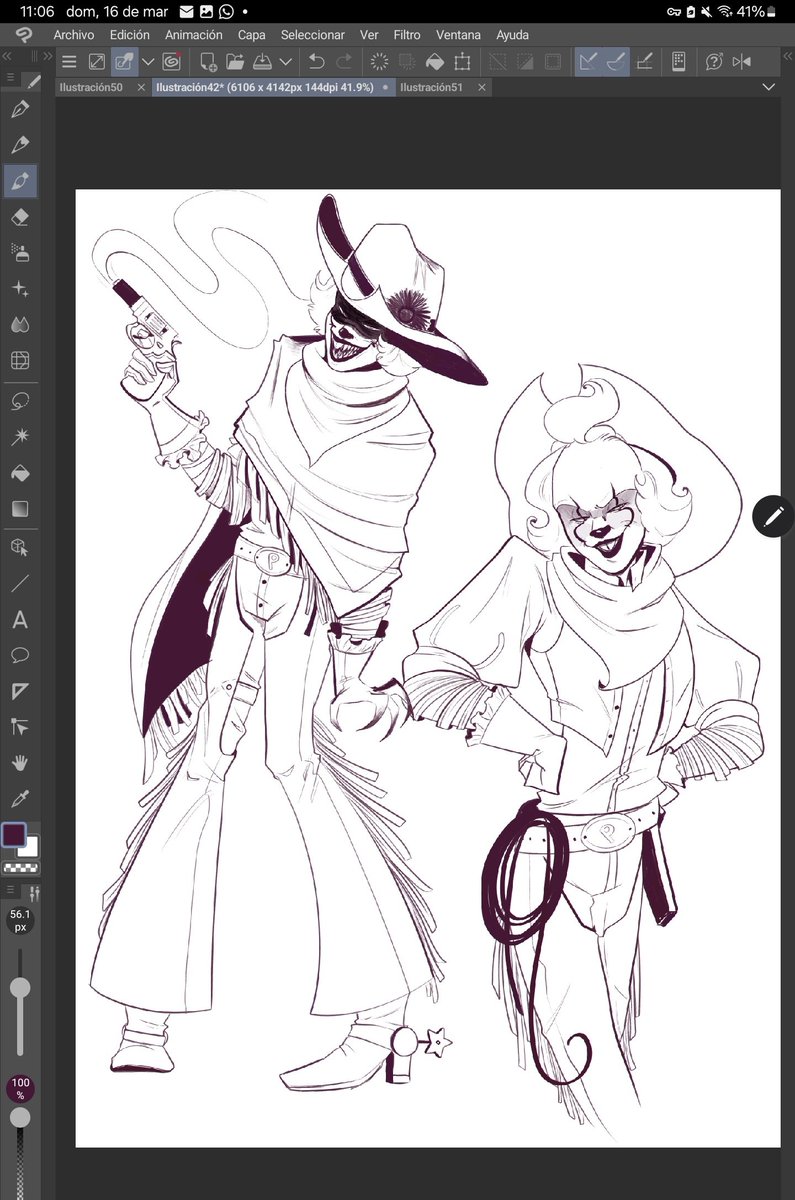Image resolution: width=795 pixels, height=1200 pixels.
Task: Click the fill bucket command bar icon
Action: pos(434,62)
